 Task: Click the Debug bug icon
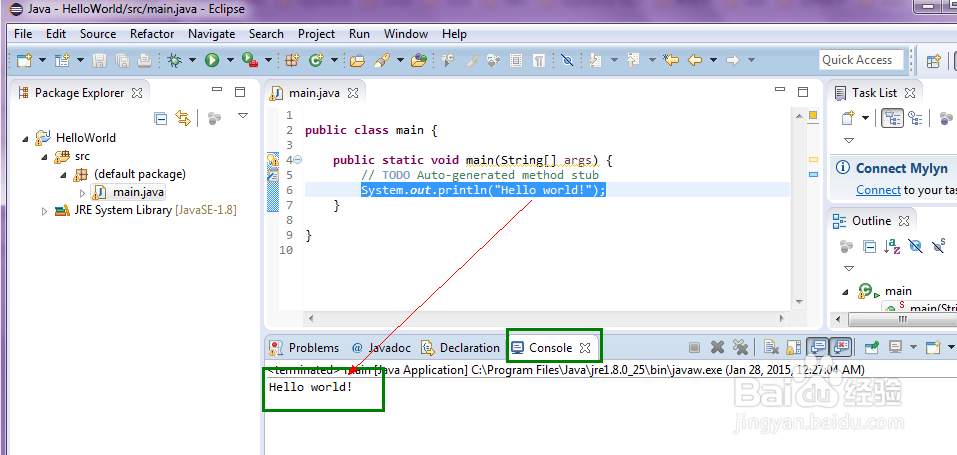(x=175, y=60)
